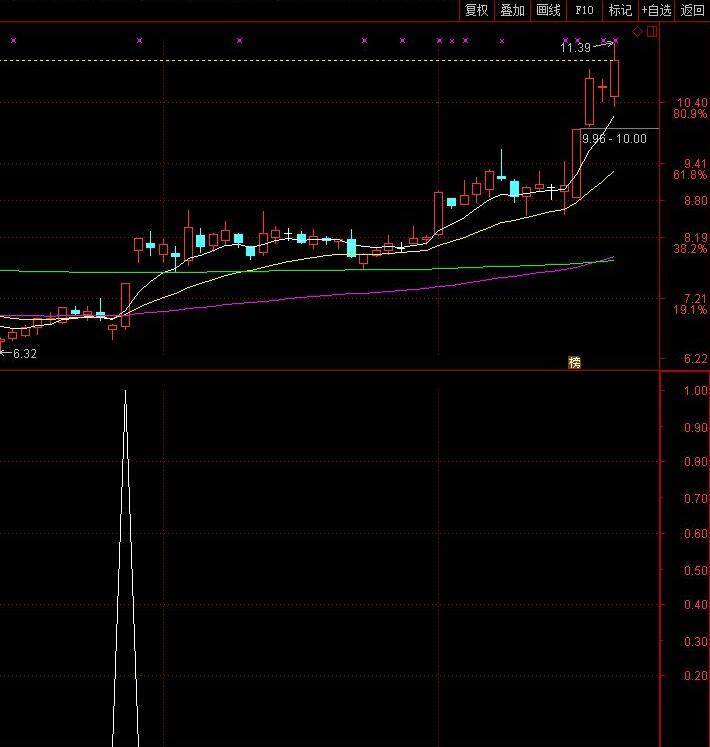Click the leftmost purple info marker
Viewport: 710px width, 747px height.
click(x=13, y=40)
